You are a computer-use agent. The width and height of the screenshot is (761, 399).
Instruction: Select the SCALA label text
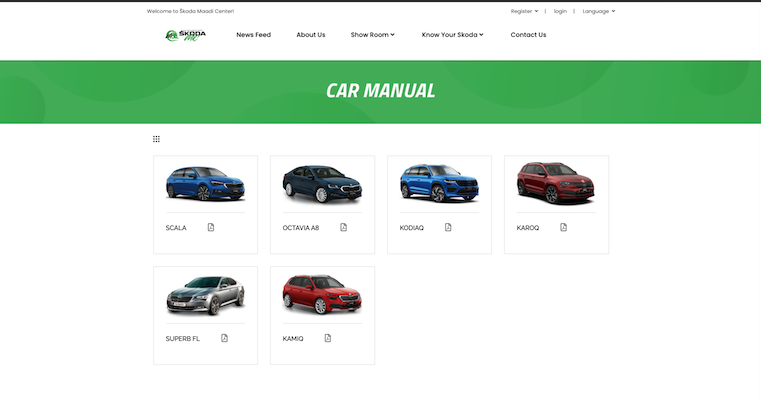[x=176, y=228]
